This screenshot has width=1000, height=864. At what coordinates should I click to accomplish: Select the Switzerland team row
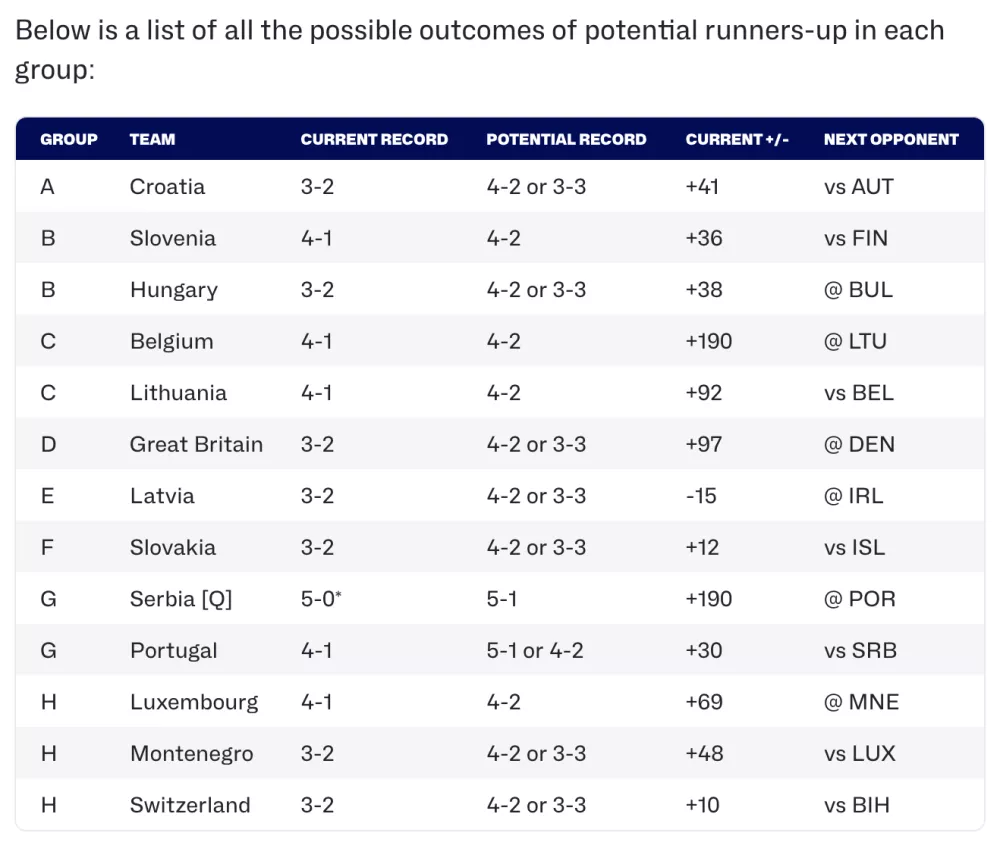click(499, 805)
